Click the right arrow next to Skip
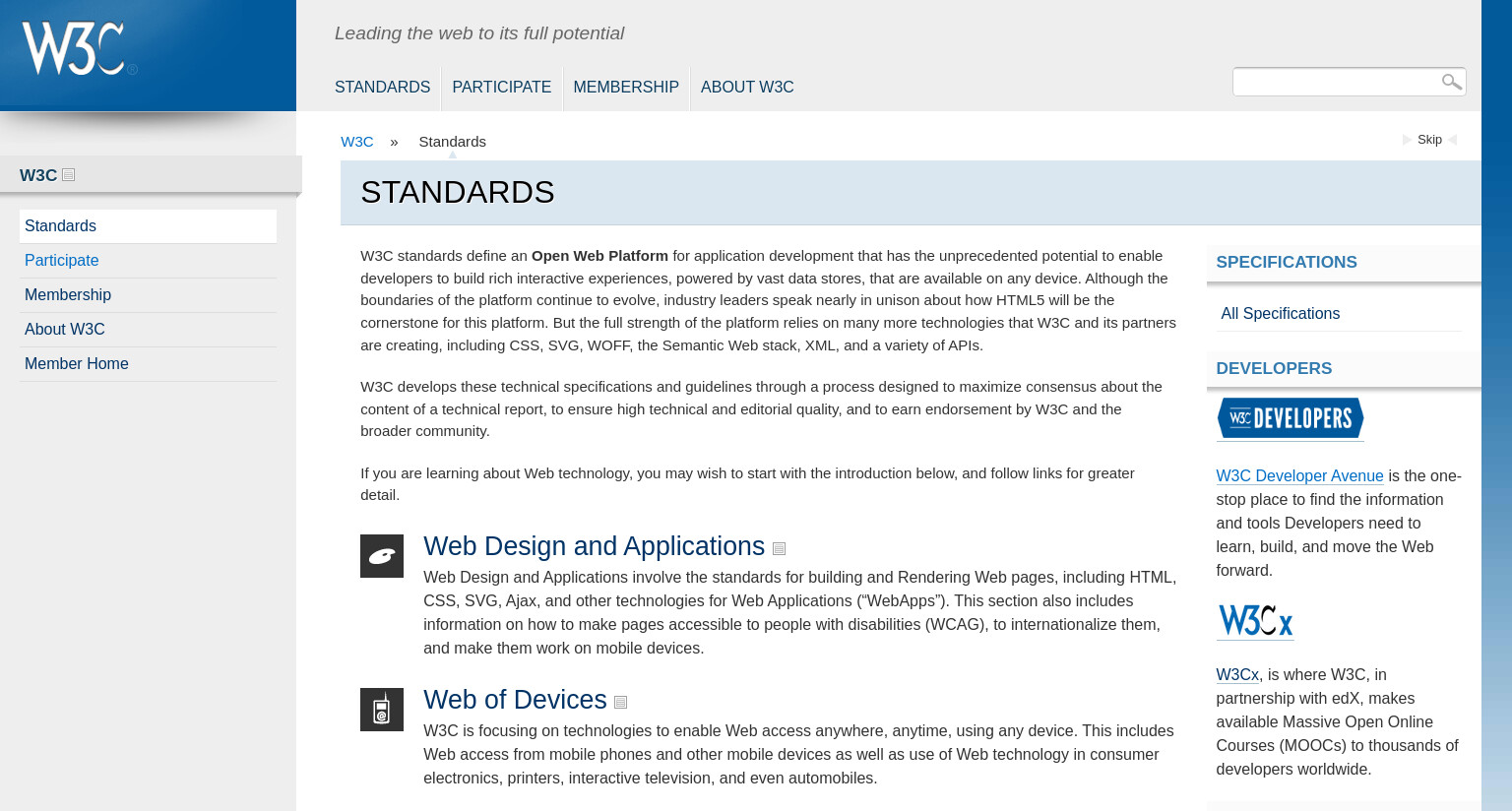Screen dimensions: 1512x811 (x=1408, y=140)
